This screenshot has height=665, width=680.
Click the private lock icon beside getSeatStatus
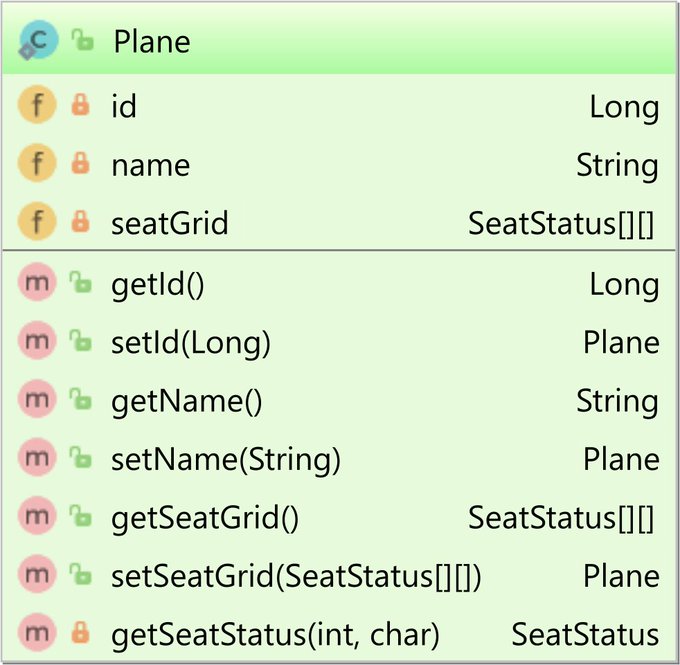point(80,632)
